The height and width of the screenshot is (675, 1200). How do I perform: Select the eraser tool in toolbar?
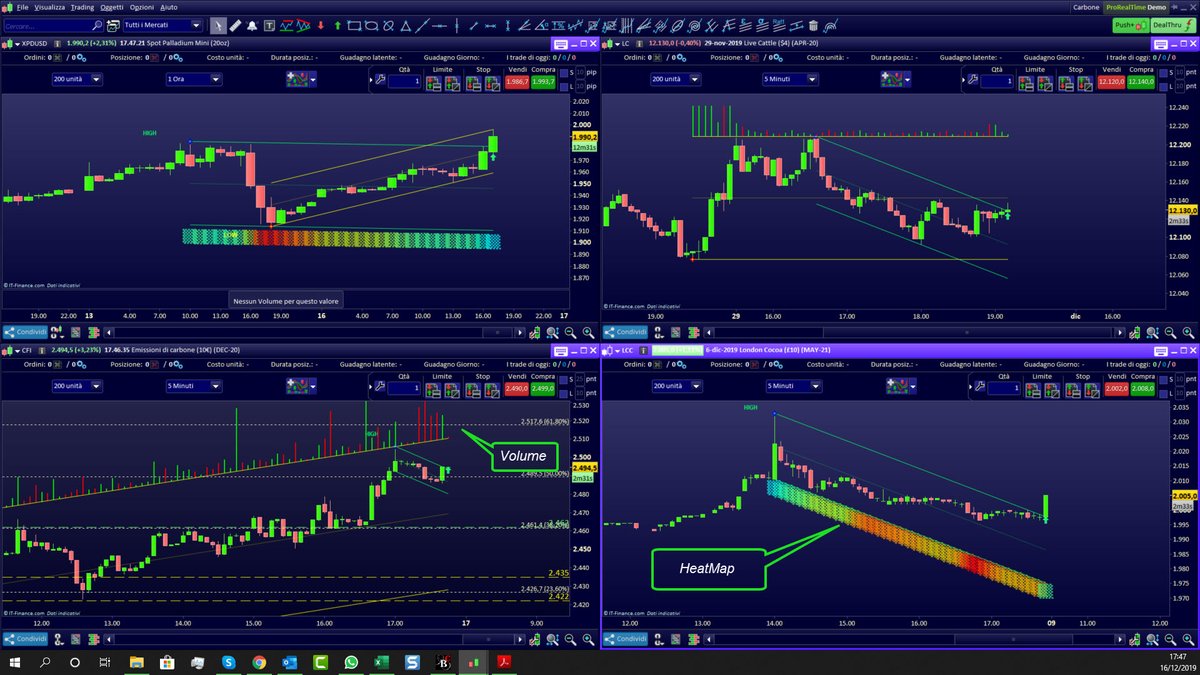tap(235, 25)
